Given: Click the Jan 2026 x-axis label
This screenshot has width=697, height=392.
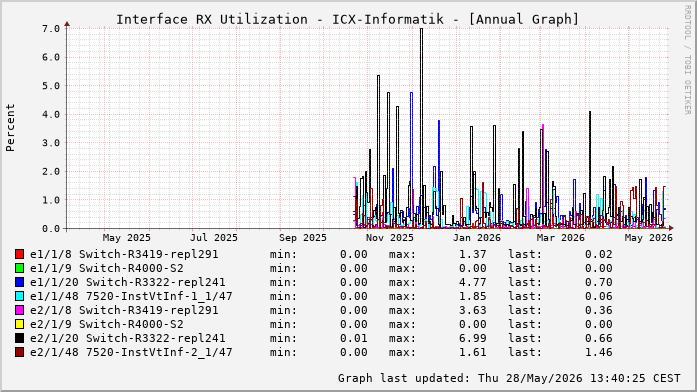Looking at the screenshot, I should 477,238.
